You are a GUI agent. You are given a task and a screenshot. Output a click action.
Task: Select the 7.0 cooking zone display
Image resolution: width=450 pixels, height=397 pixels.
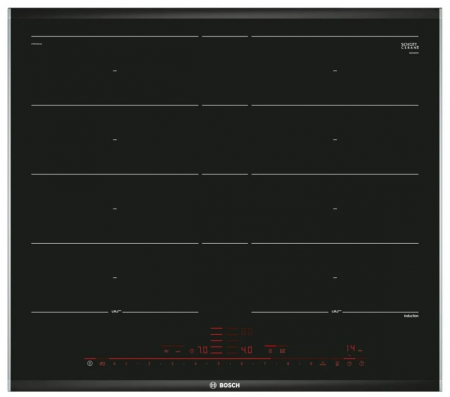[x=203, y=350]
